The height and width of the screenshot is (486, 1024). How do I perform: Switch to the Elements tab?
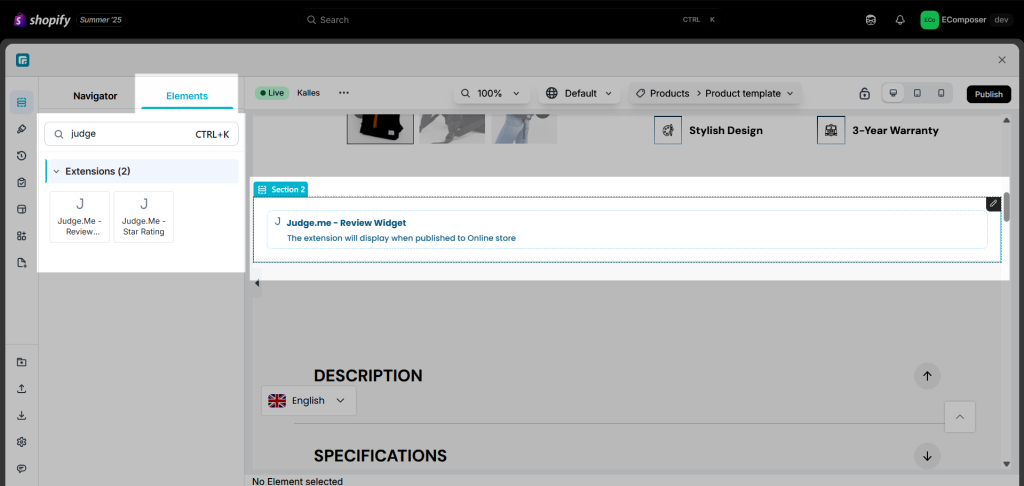click(x=187, y=95)
